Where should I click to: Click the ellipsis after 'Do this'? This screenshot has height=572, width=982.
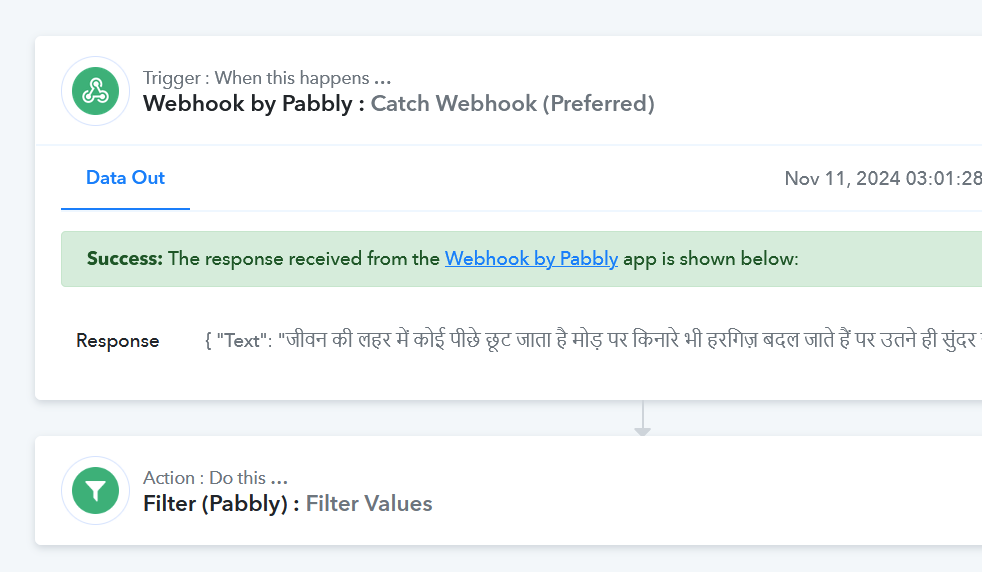coord(279,479)
